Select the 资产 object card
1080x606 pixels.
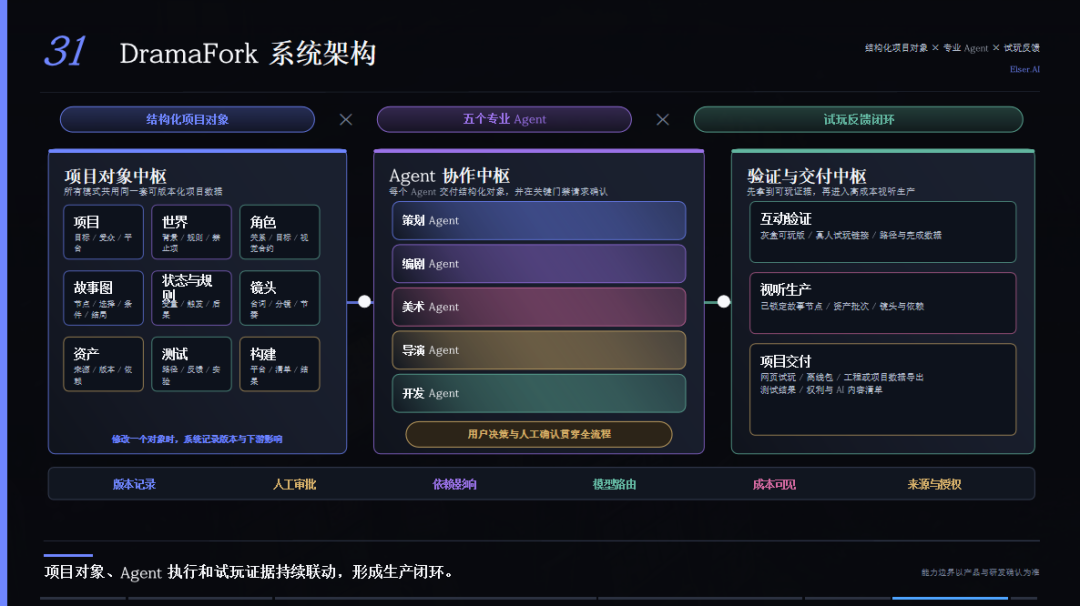pyautogui.click(x=103, y=364)
